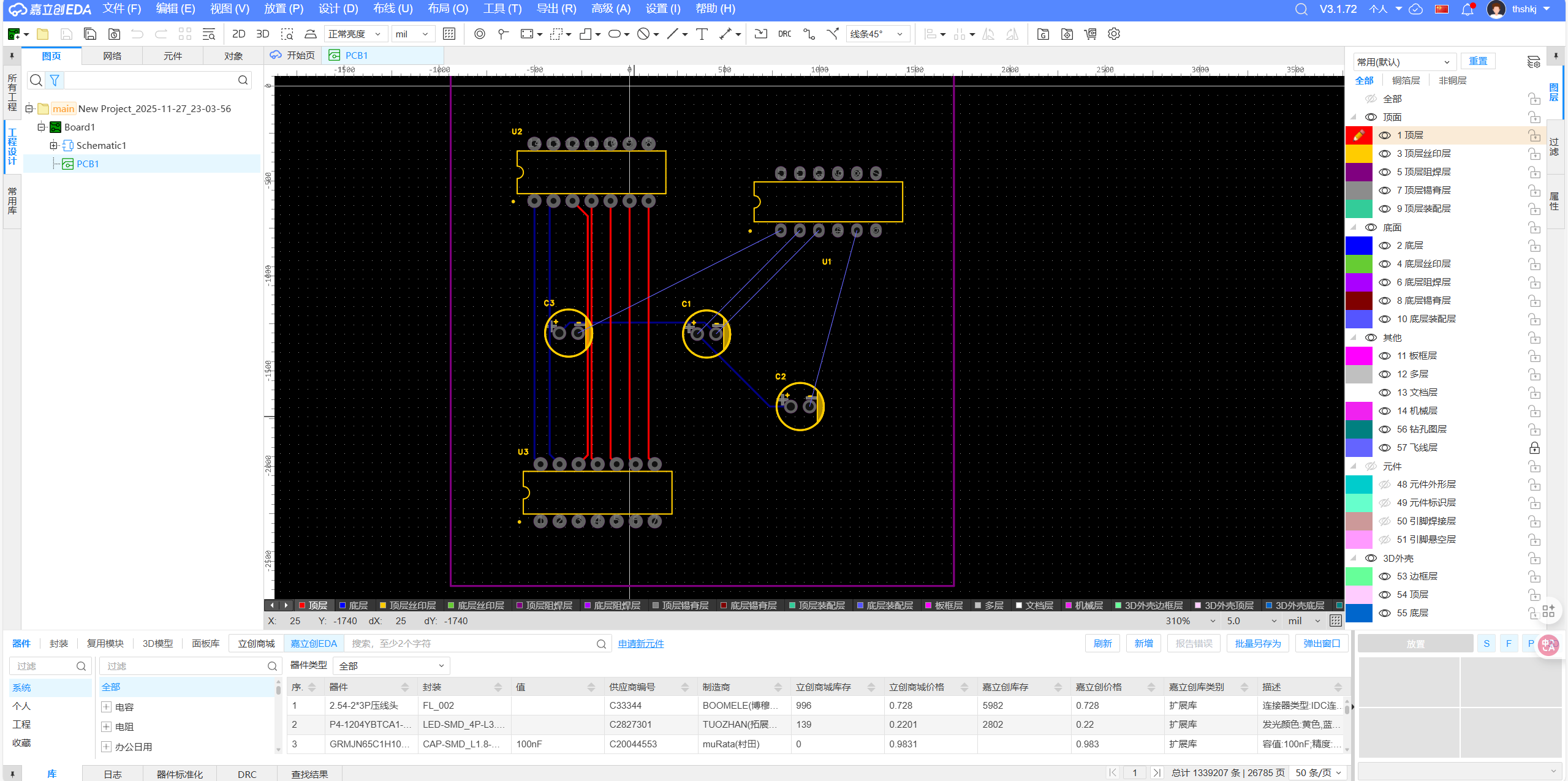Open the 布线 (U) menu
This screenshot has width=1568, height=781.
[393, 9]
